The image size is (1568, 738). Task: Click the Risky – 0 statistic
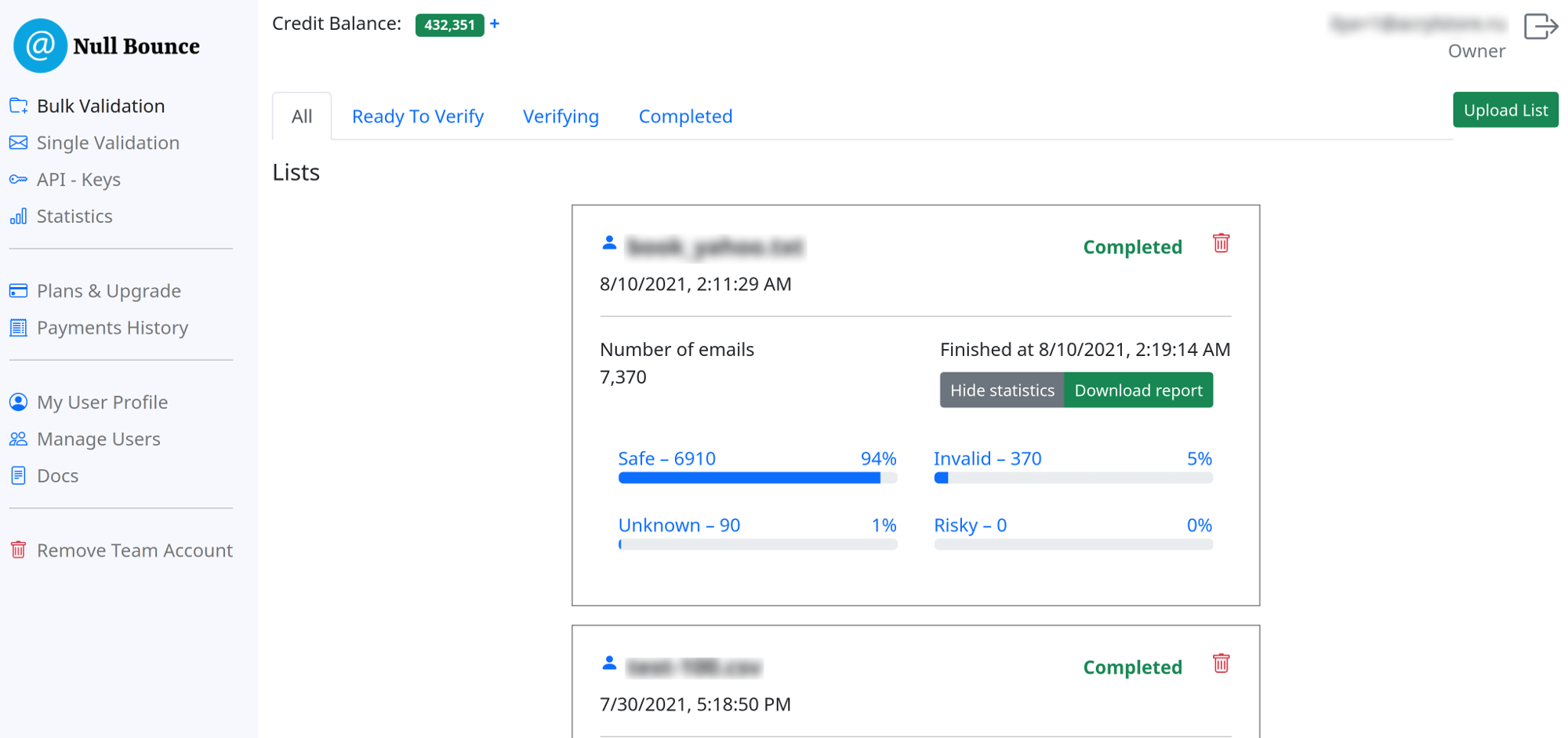coord(970,525)
